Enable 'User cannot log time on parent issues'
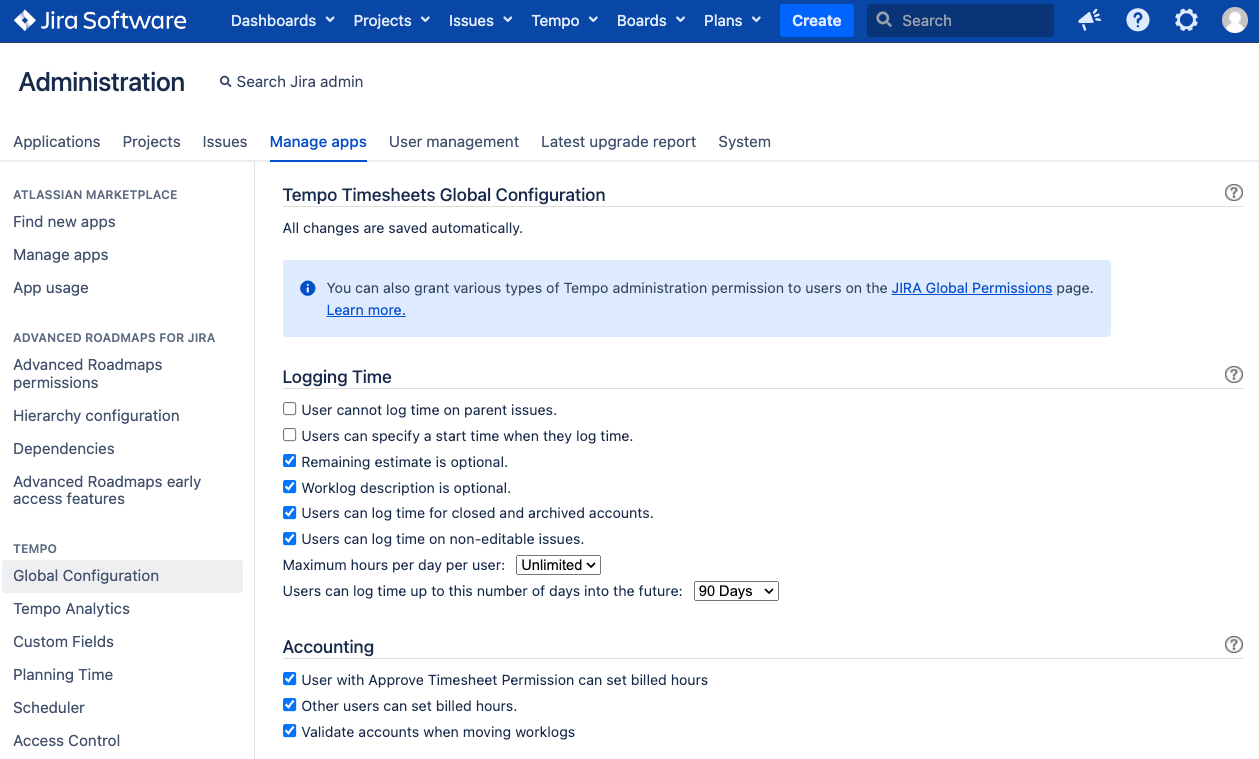 pos(290,409)
